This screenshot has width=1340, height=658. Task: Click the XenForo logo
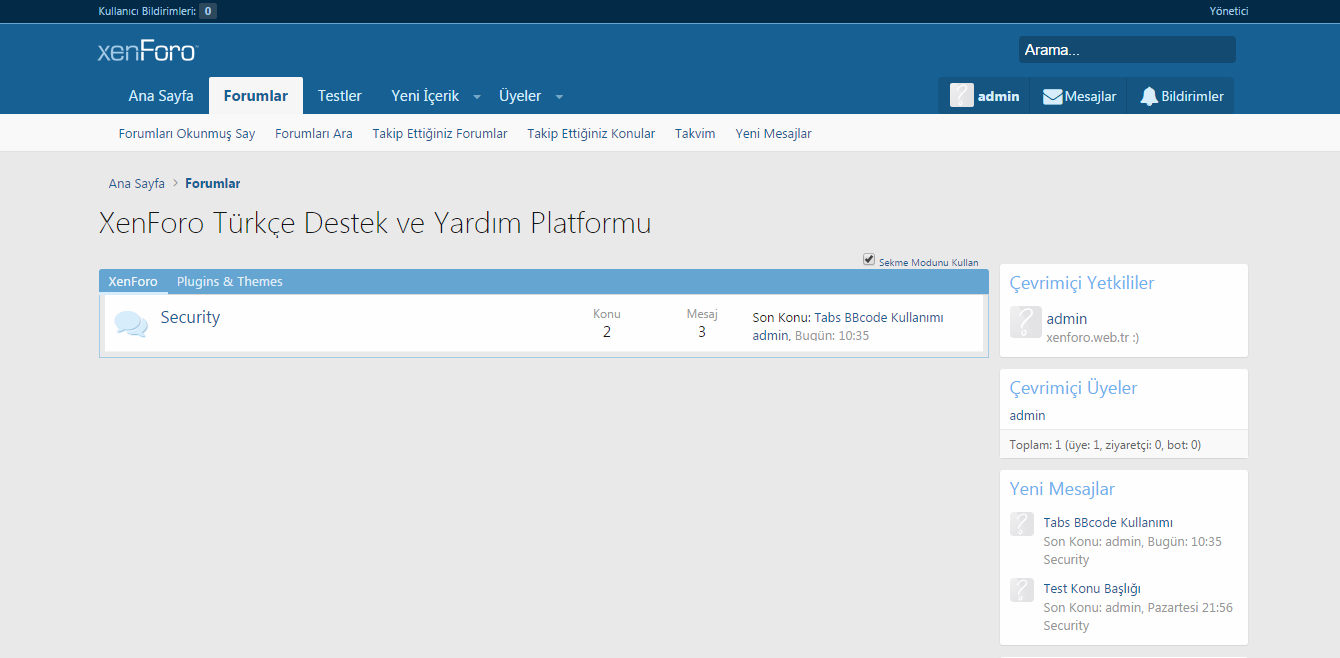tap(148, 52)
